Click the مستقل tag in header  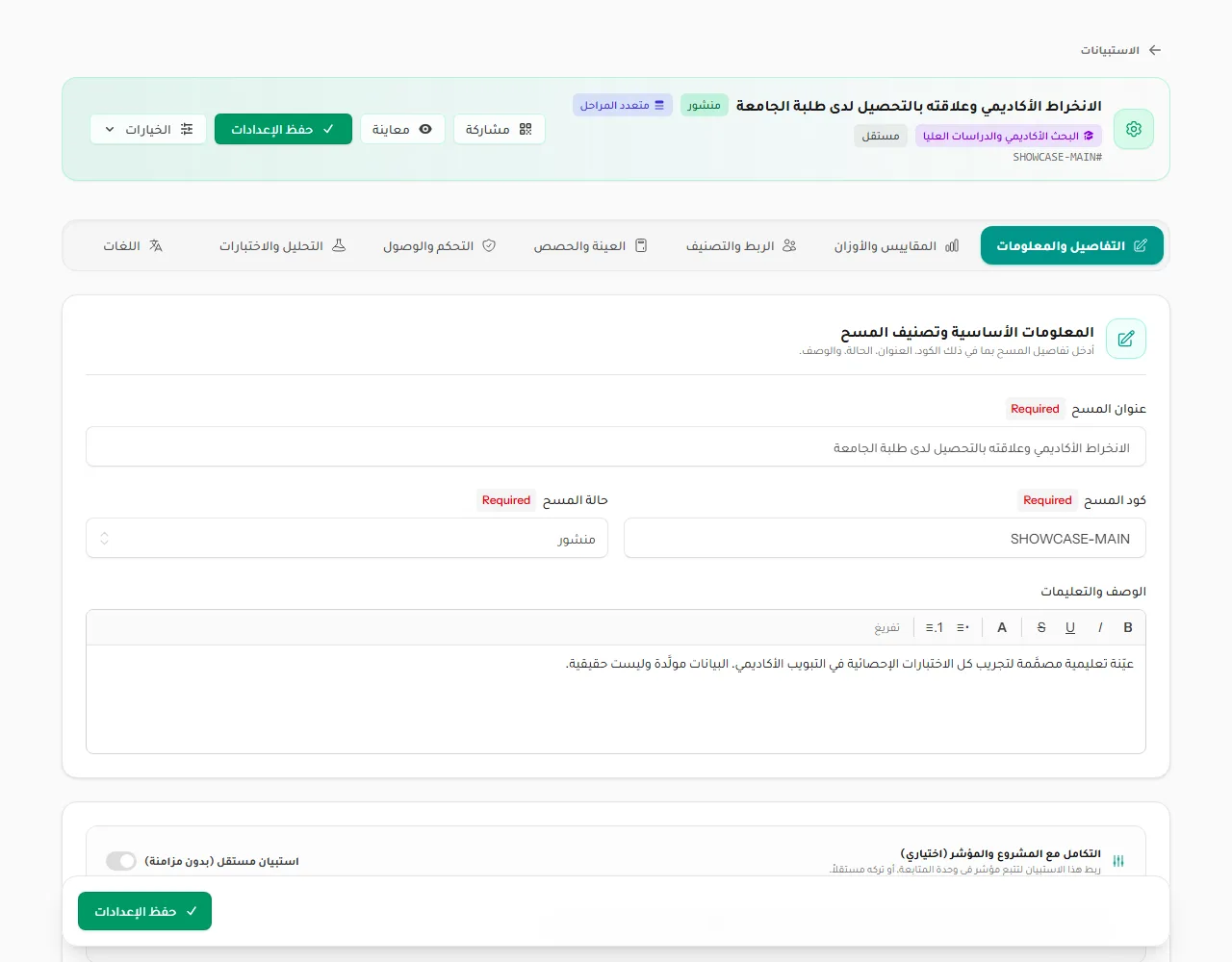click(881, 136)
